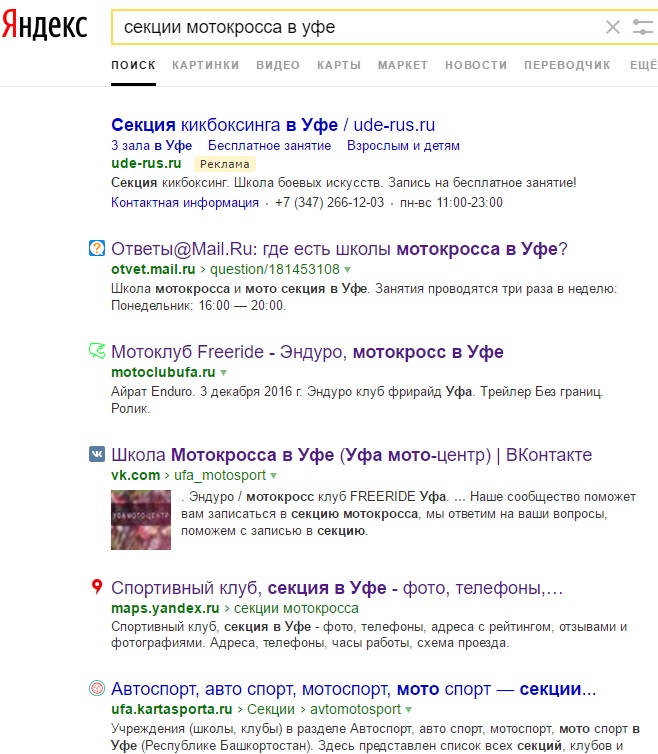The height and width of the screenshot is (754, 658).
Task: Open the Переводчик tab
Action: coord(567,65)
